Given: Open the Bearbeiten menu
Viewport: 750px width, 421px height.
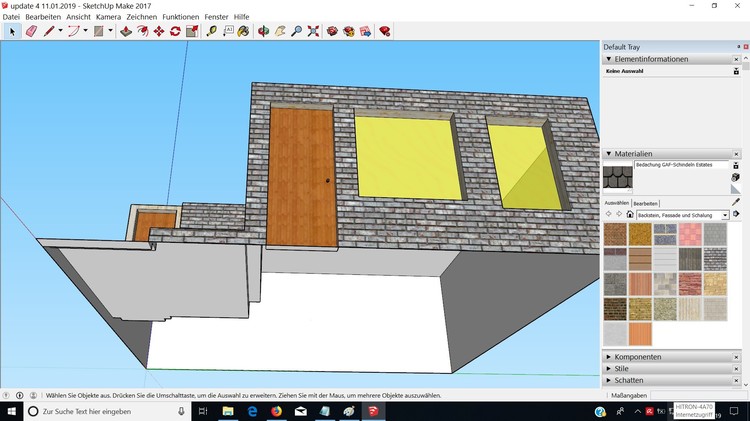Looking at the screenshot, I should tap(43, 17).
